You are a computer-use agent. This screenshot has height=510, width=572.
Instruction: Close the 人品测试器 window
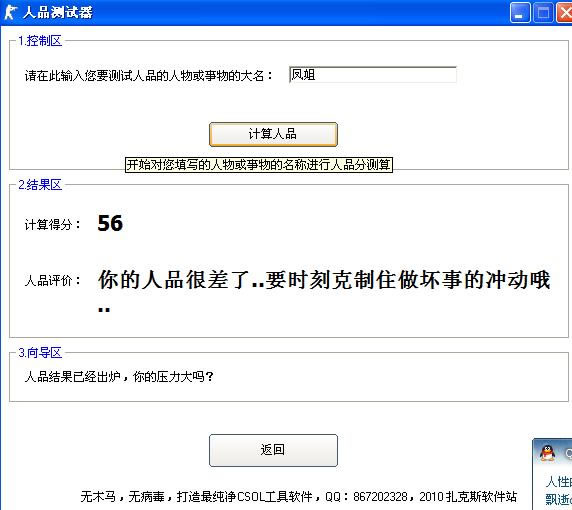click(x=564, y=13)
